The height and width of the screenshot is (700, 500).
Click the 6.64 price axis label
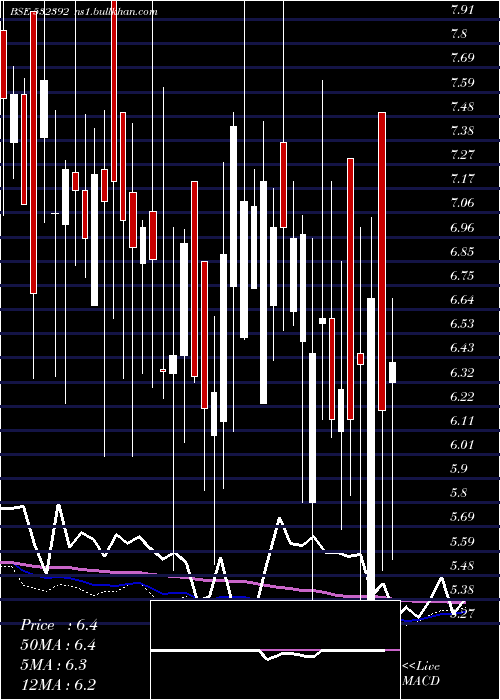[x=462, y=300]
